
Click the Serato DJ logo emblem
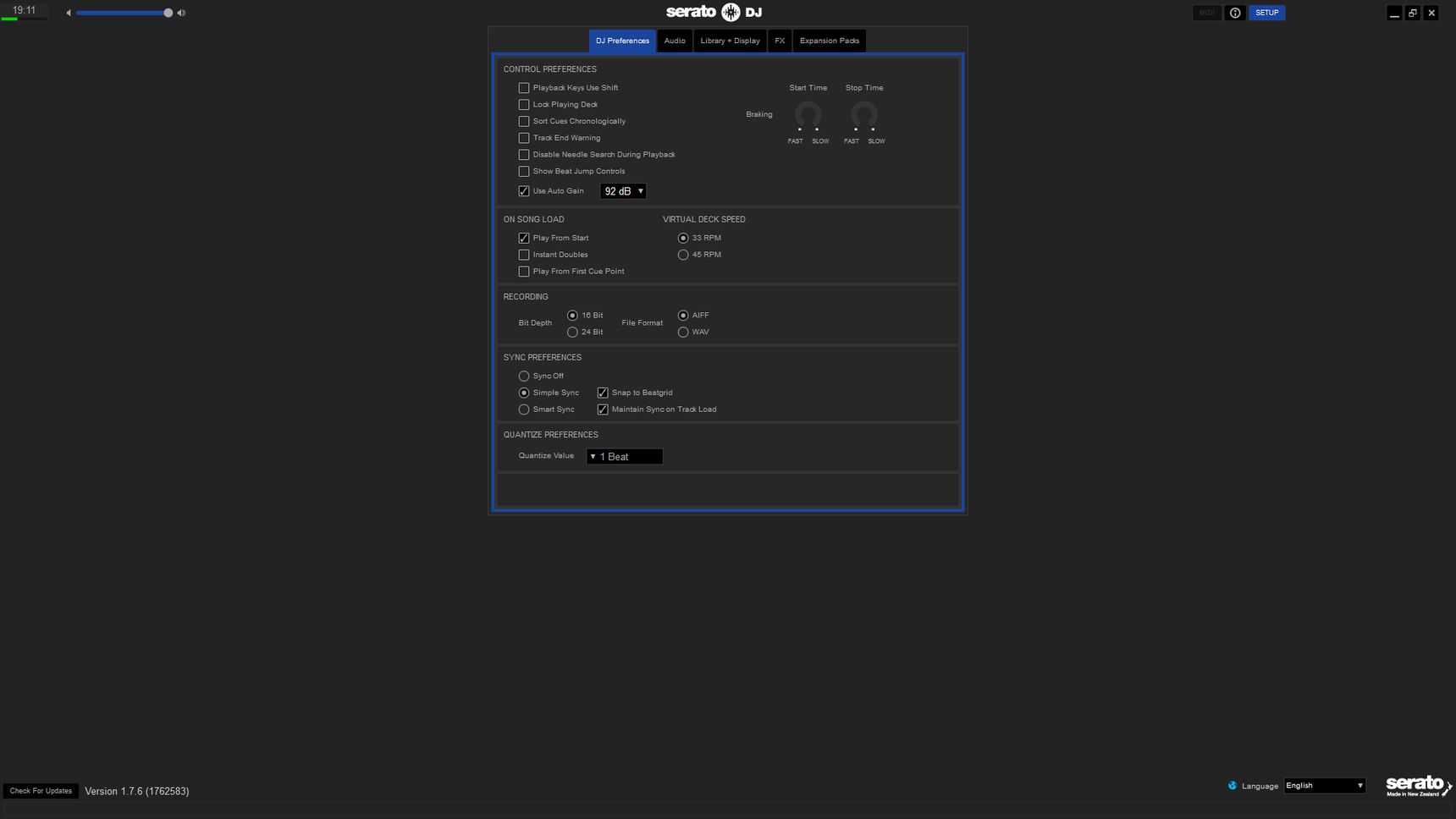pos(731,12)
